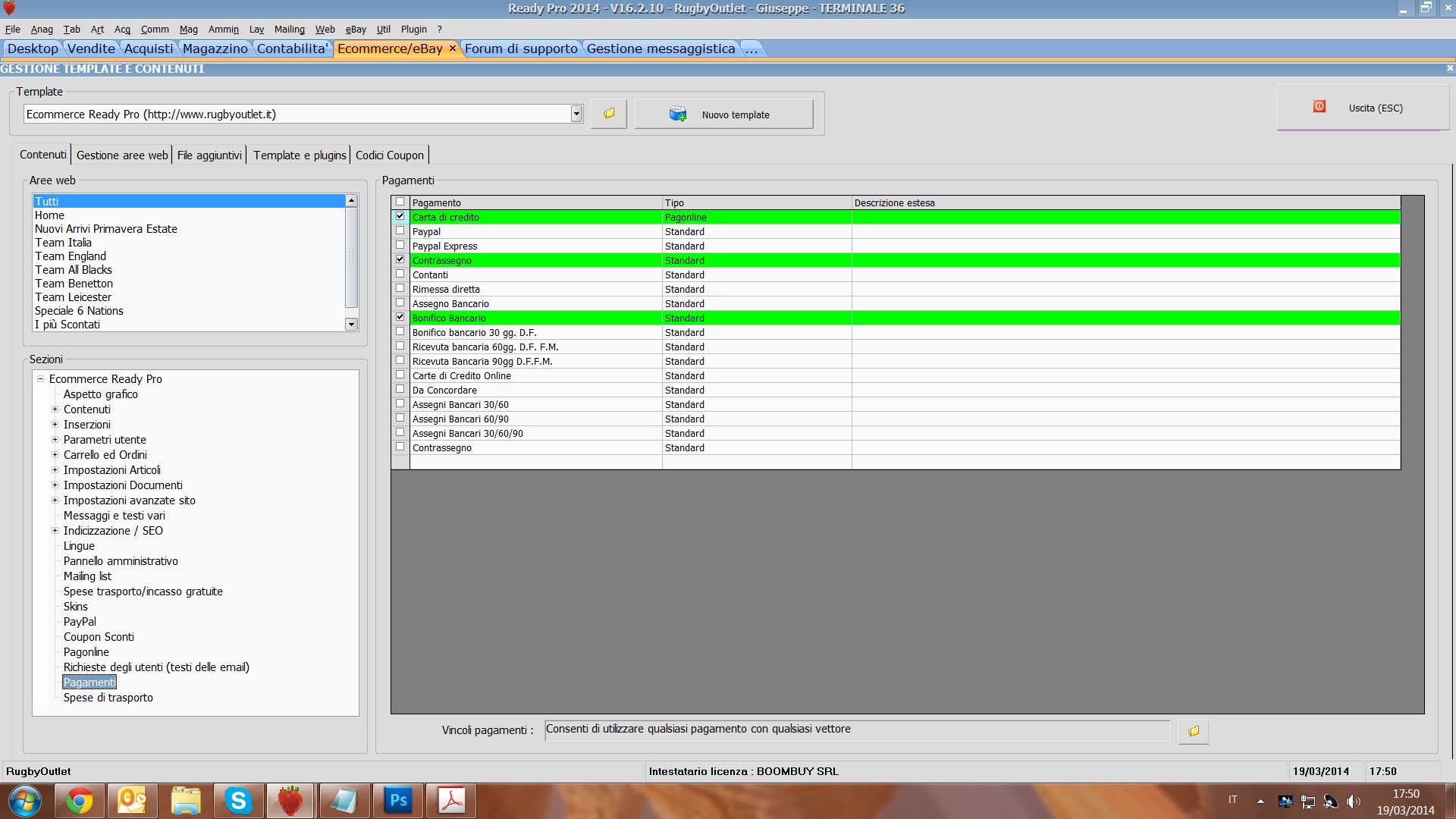The image size is (1456, 819).
Task: Open Outlook from the taskbar
Action: point(132,801)
